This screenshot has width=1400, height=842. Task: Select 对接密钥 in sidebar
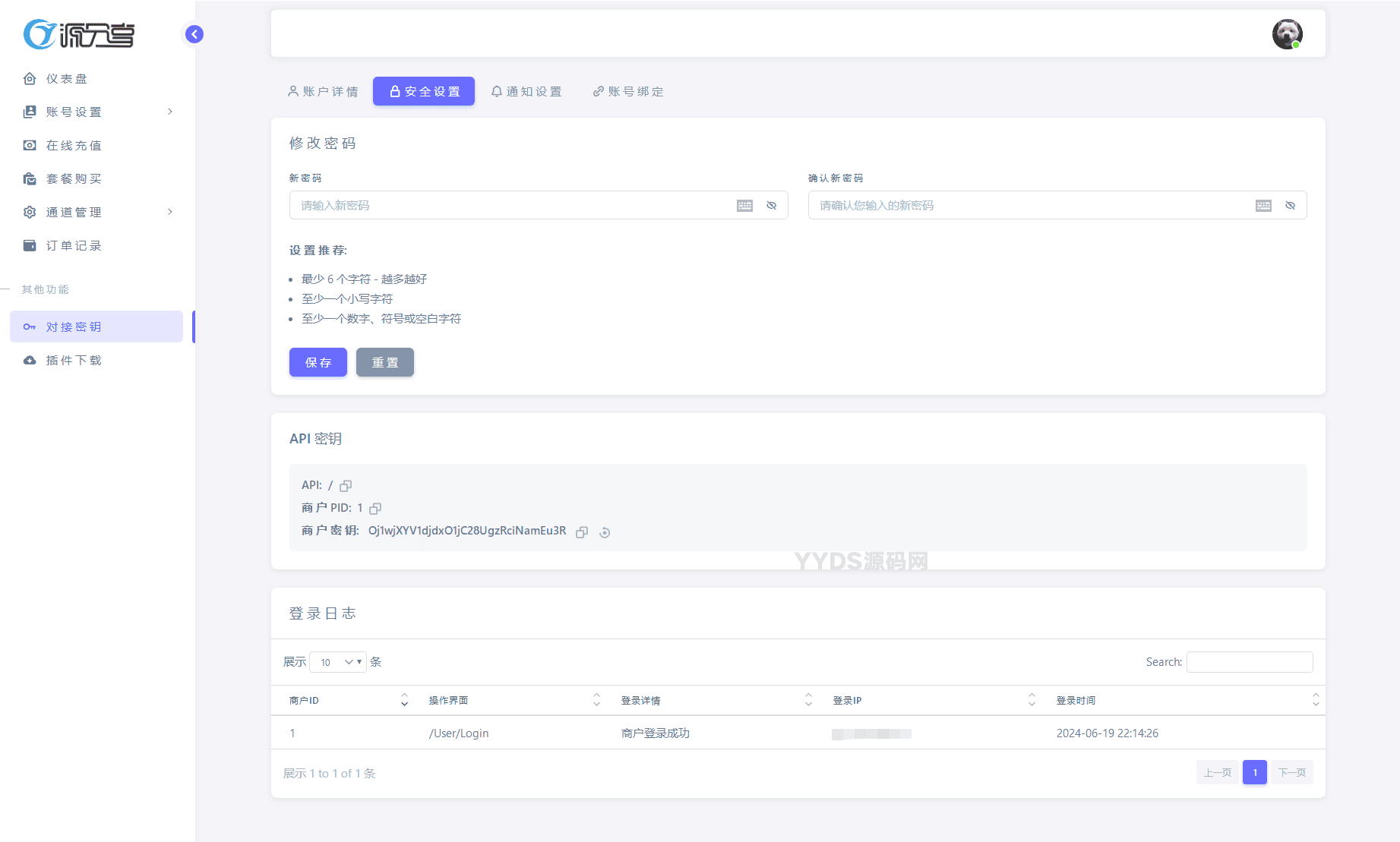(97, 326)
